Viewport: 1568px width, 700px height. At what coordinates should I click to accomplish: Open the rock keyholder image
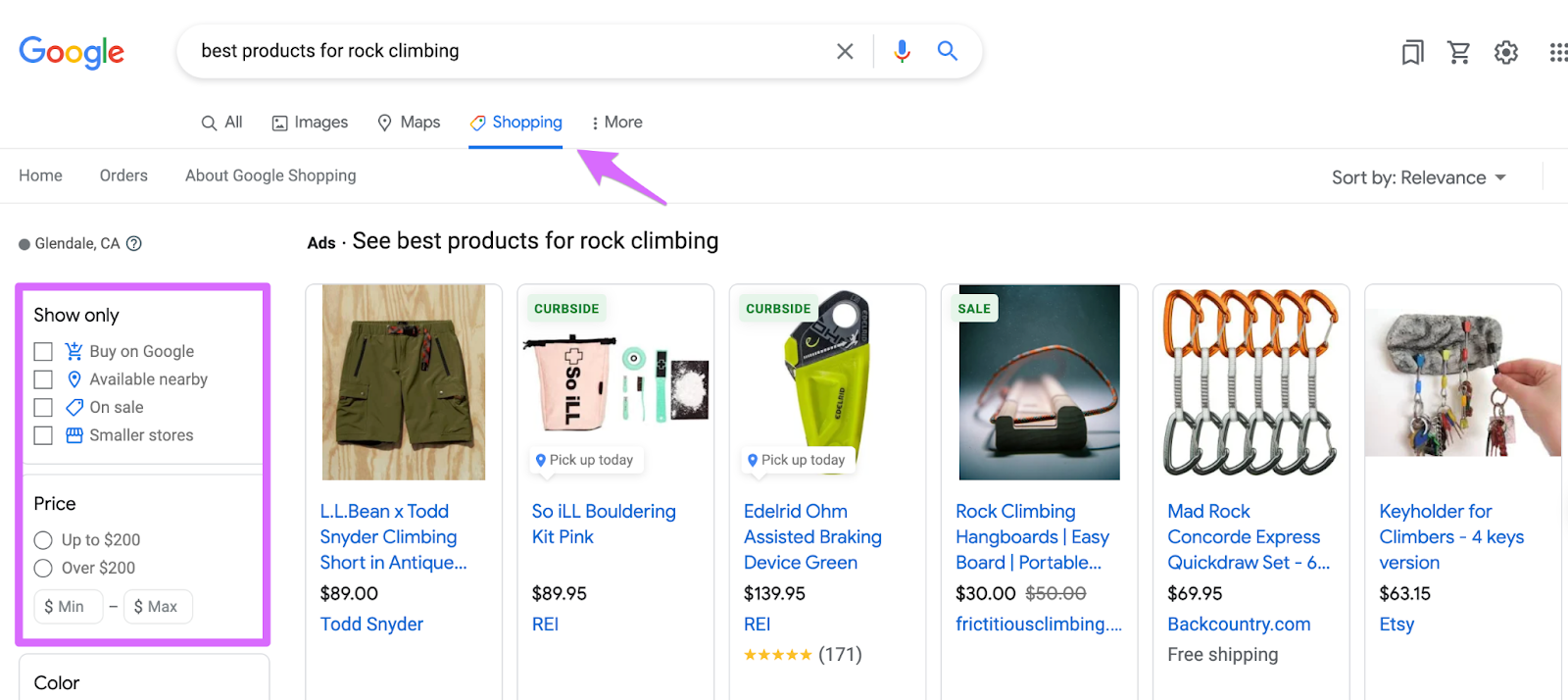(x=1463, y=382)
